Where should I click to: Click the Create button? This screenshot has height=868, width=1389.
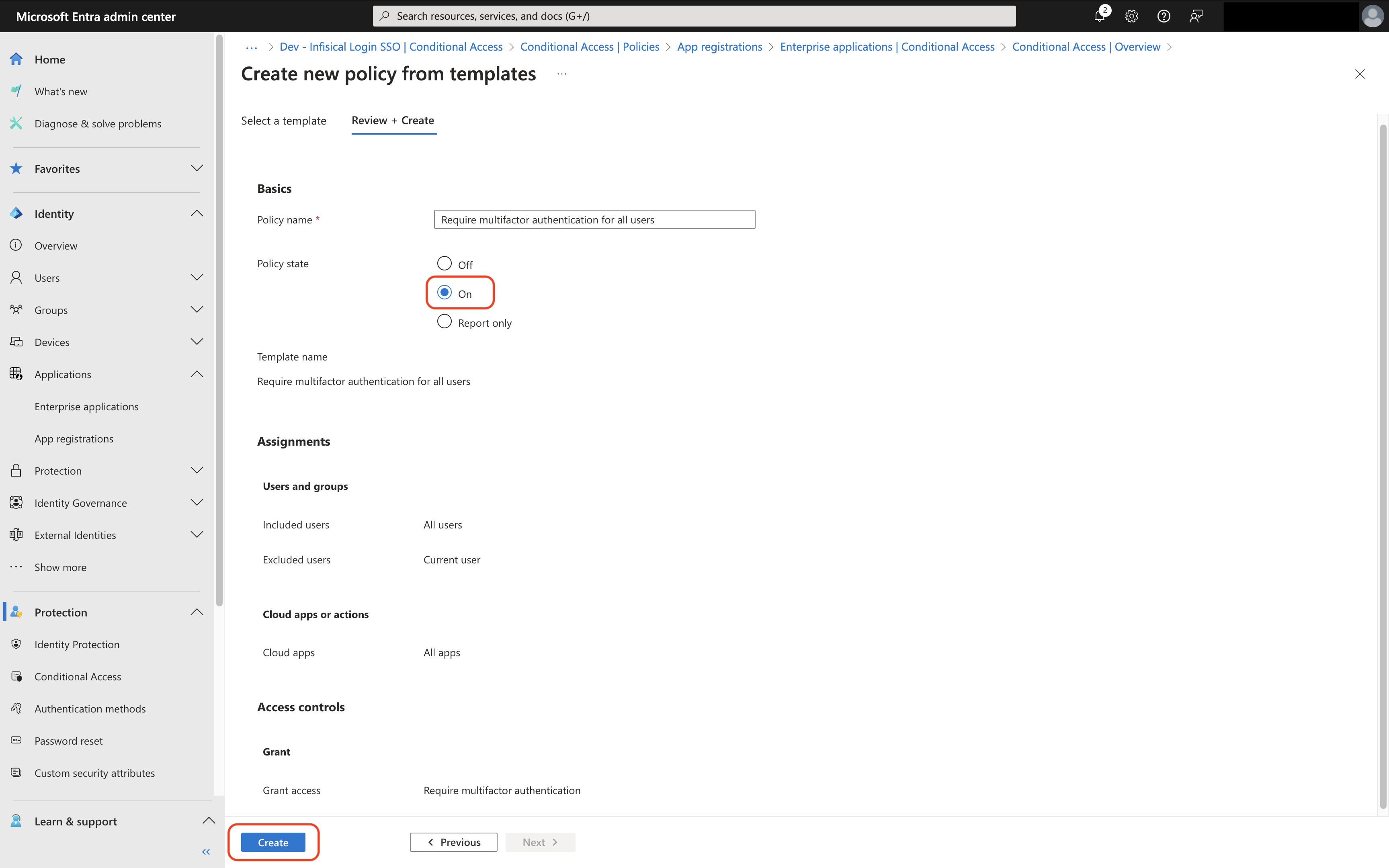point(273,842)
